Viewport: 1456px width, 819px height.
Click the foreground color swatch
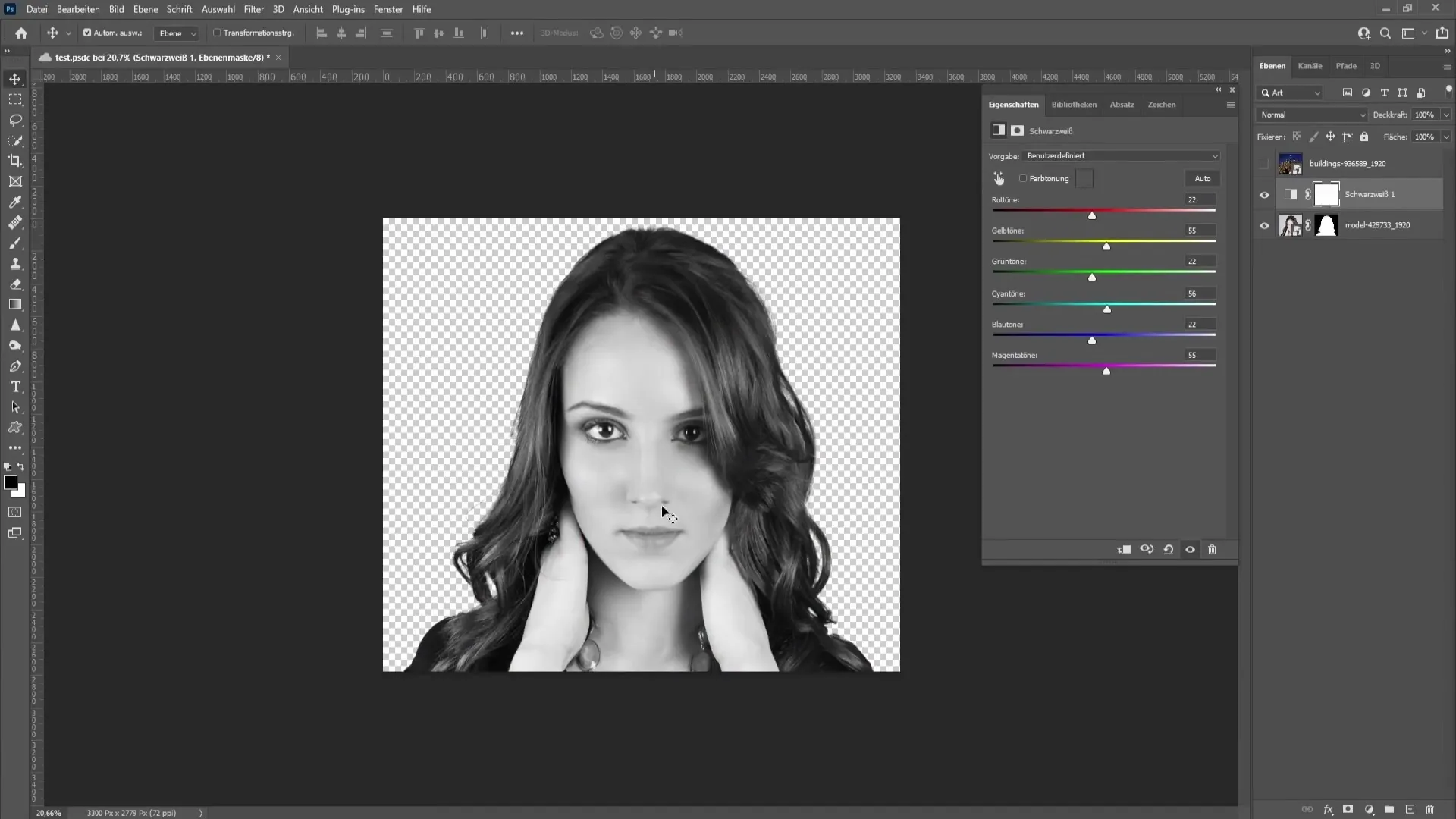click(12, 483)
